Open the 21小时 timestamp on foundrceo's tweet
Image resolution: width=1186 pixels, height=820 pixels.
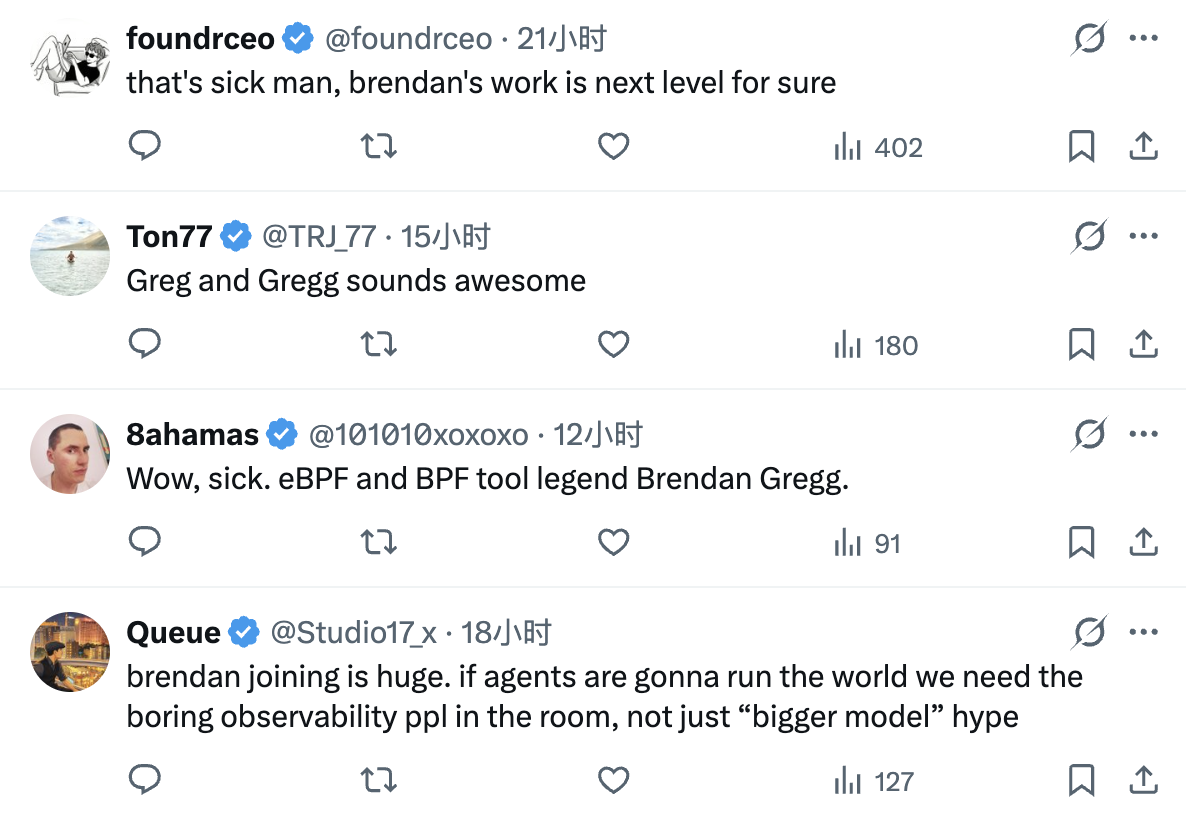coord(562,39)
